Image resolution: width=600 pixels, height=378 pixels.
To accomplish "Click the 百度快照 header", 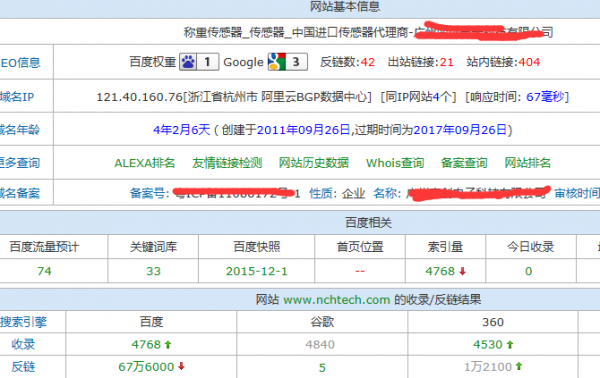I will [257, 247].
